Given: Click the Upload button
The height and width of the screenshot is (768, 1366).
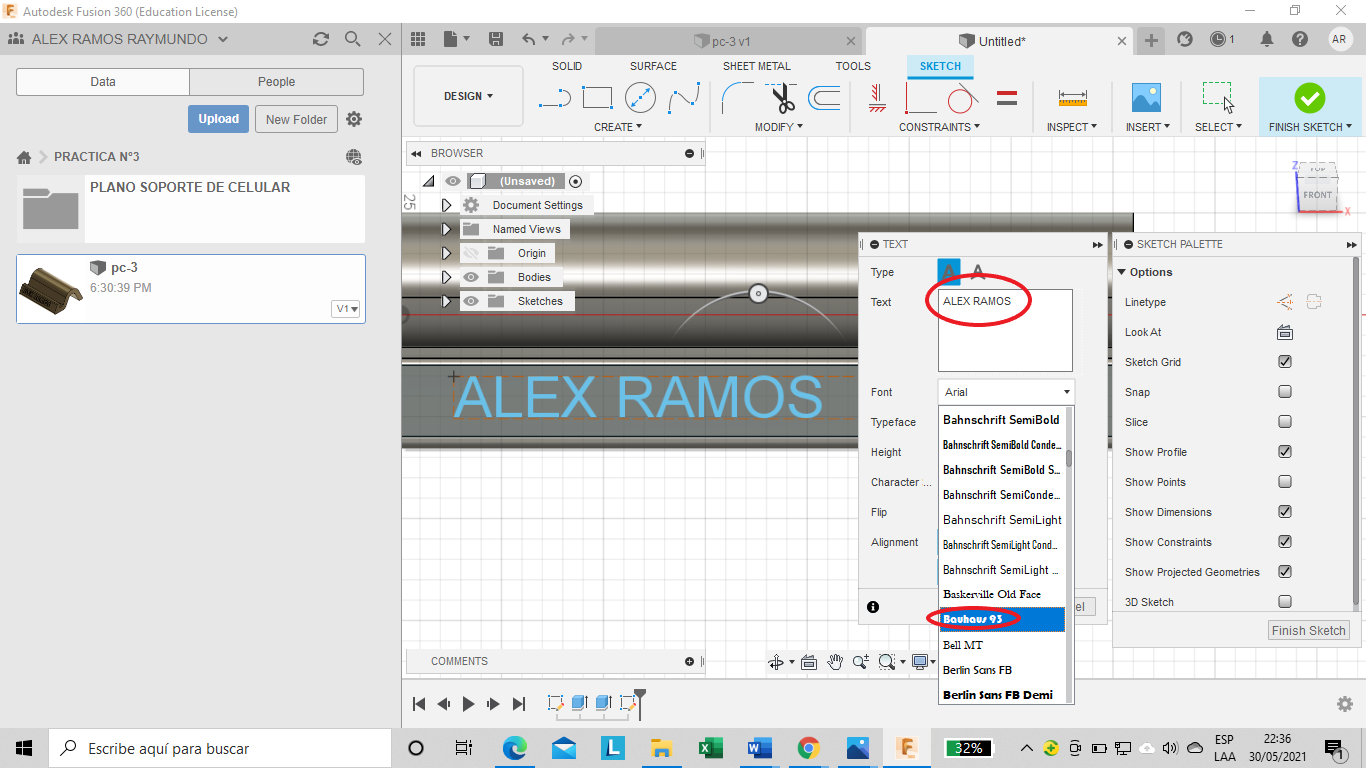Looking at the screenshot, I should pos(218,119).
